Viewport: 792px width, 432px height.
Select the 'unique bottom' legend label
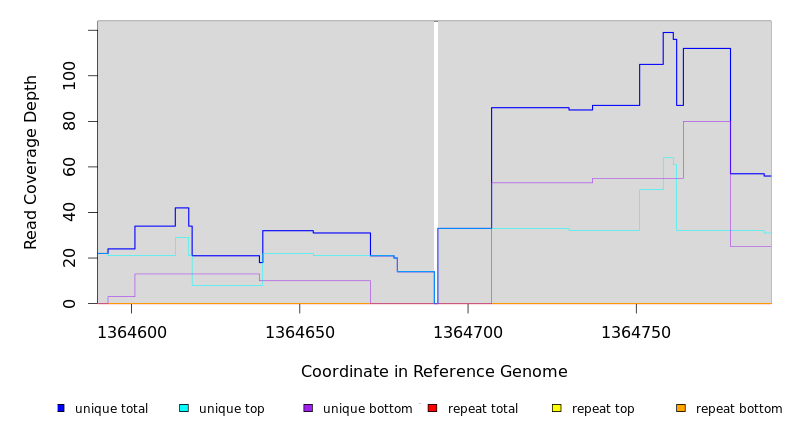pos(367,409)
